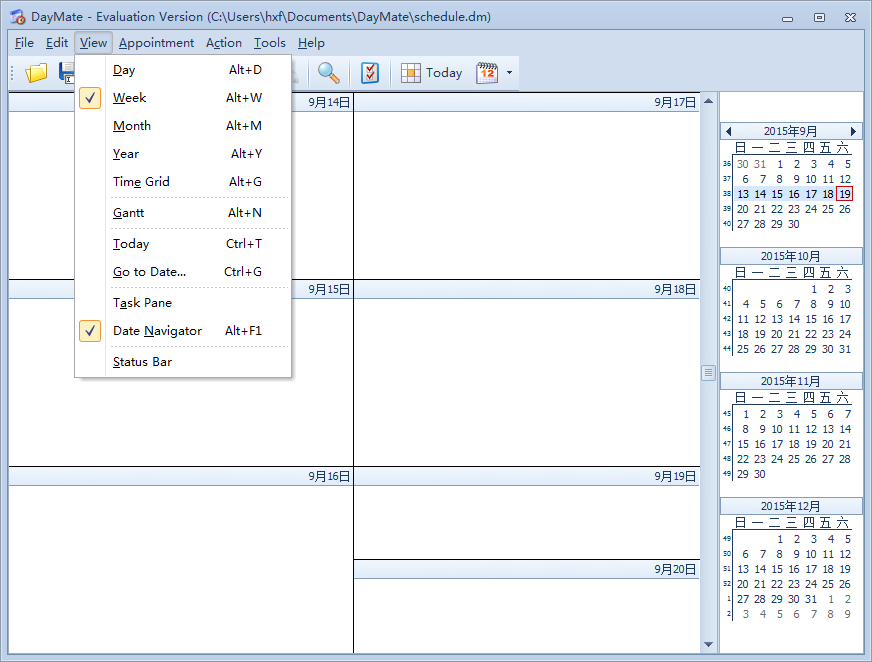Click the vertical scrollbar down arrow

point(709,644)
